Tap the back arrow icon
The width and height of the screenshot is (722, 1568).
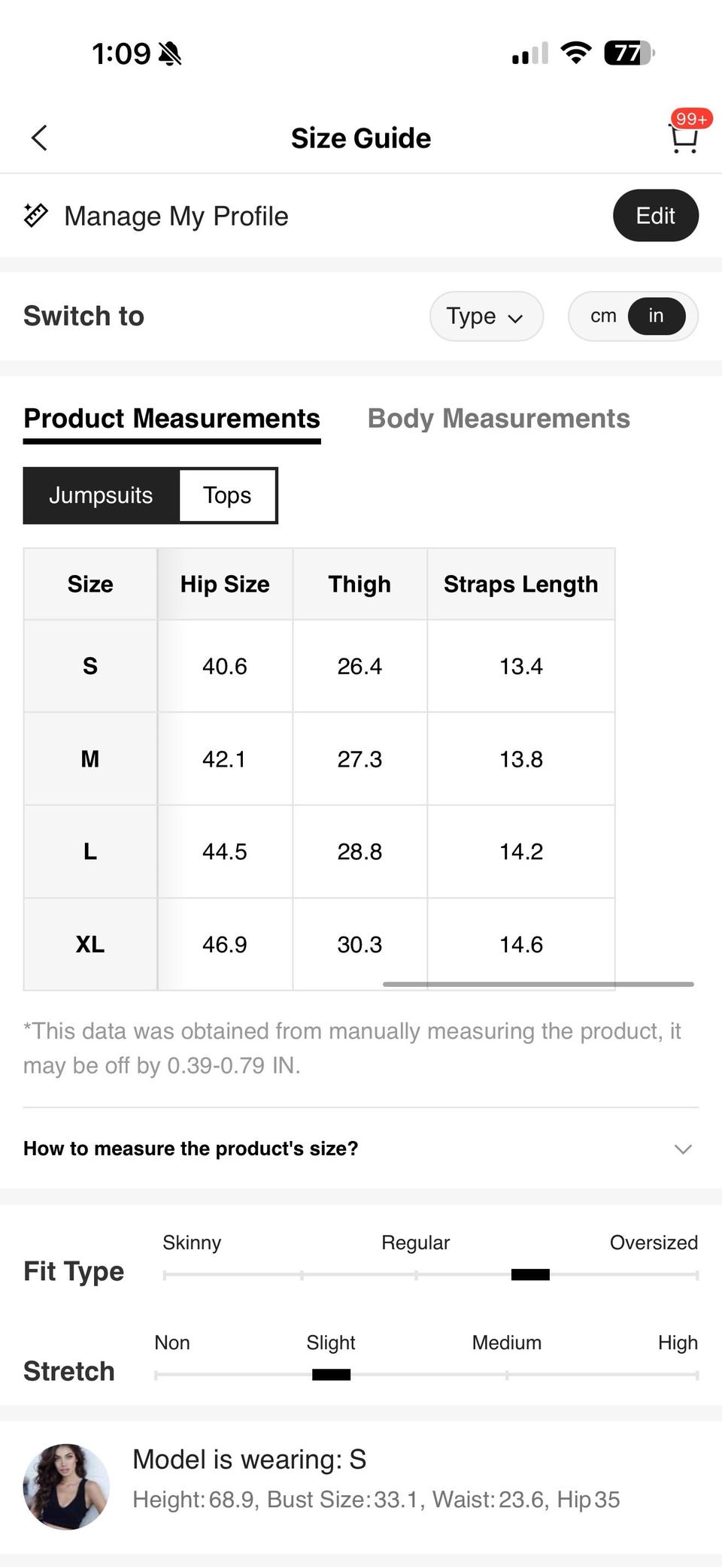39,138
